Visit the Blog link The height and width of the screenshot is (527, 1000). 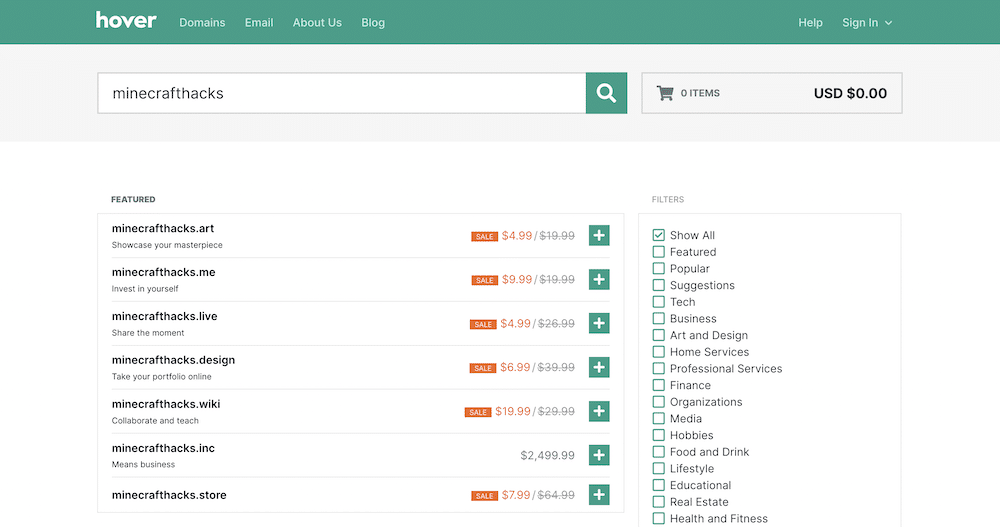coord(373,22)
